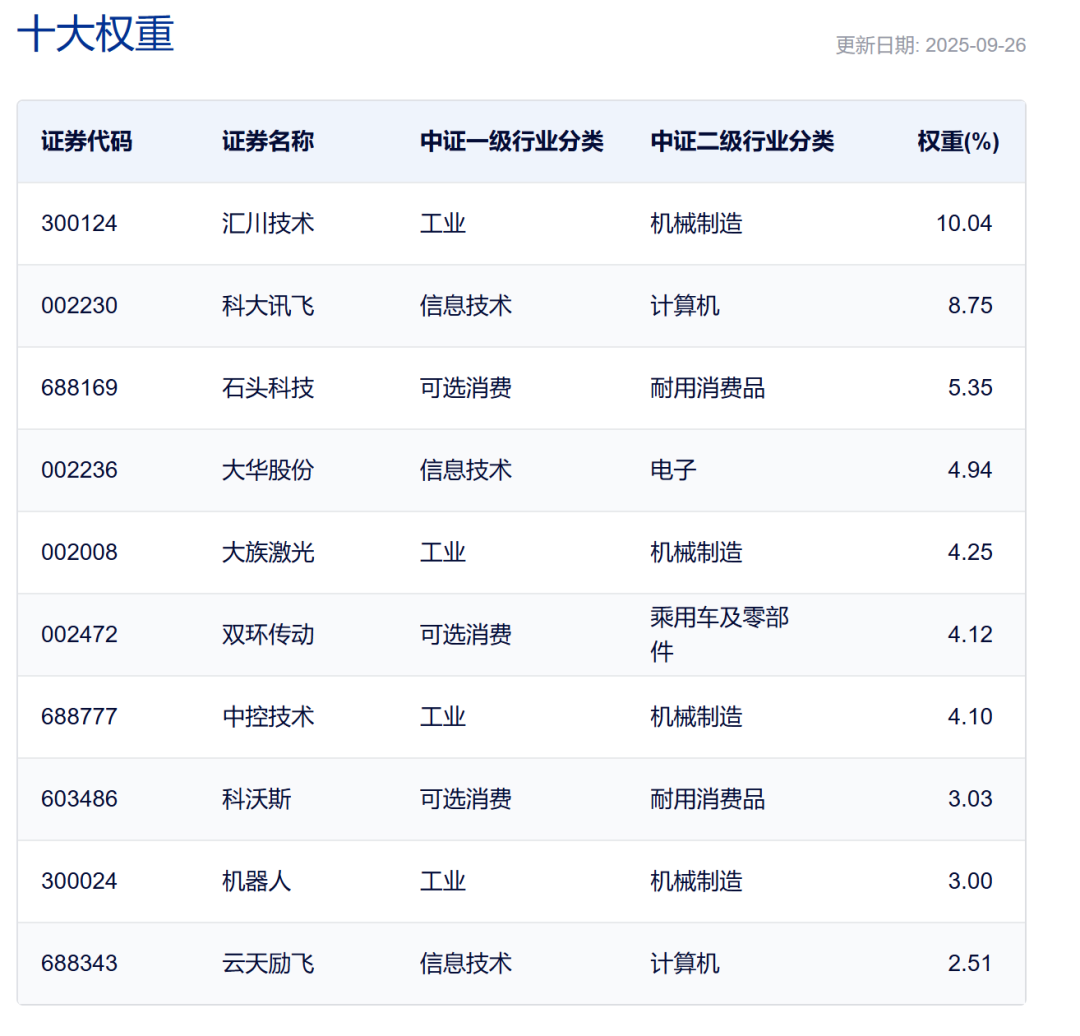Select the 机器人 name cell
This screenshot has width=1080, height=1036.
point(256,880)
